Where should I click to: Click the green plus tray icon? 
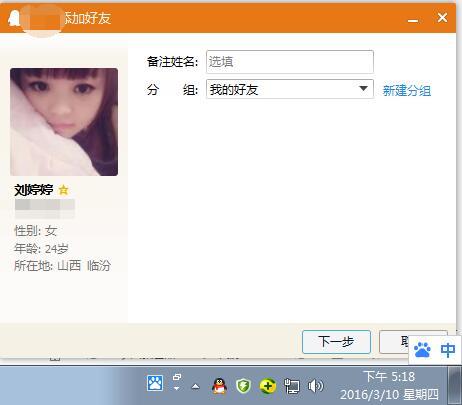pyautogui.click(x=268, y=386)
